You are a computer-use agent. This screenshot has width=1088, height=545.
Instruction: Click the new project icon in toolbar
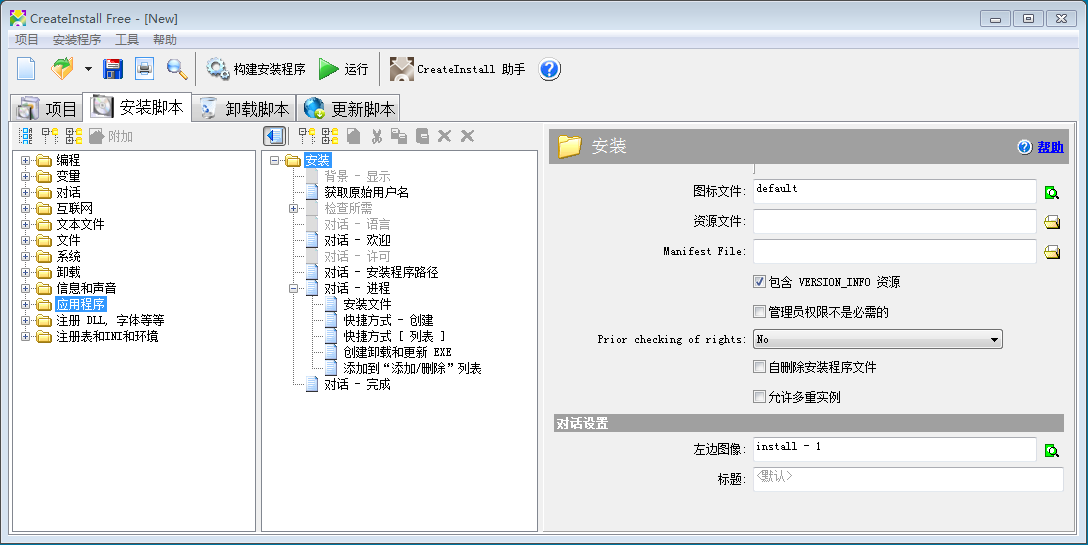(26, 69)
